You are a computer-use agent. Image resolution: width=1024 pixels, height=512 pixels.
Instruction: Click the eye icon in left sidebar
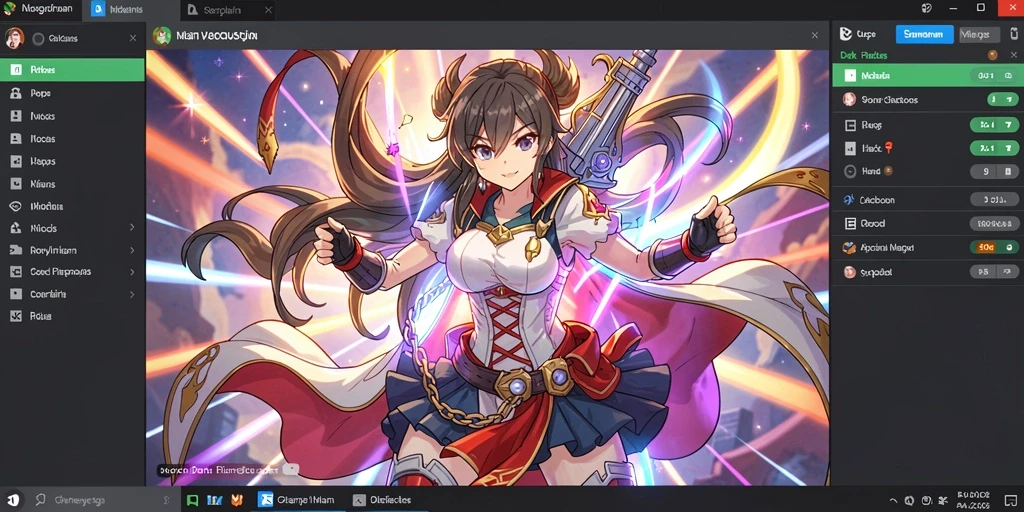click(16, 206)
